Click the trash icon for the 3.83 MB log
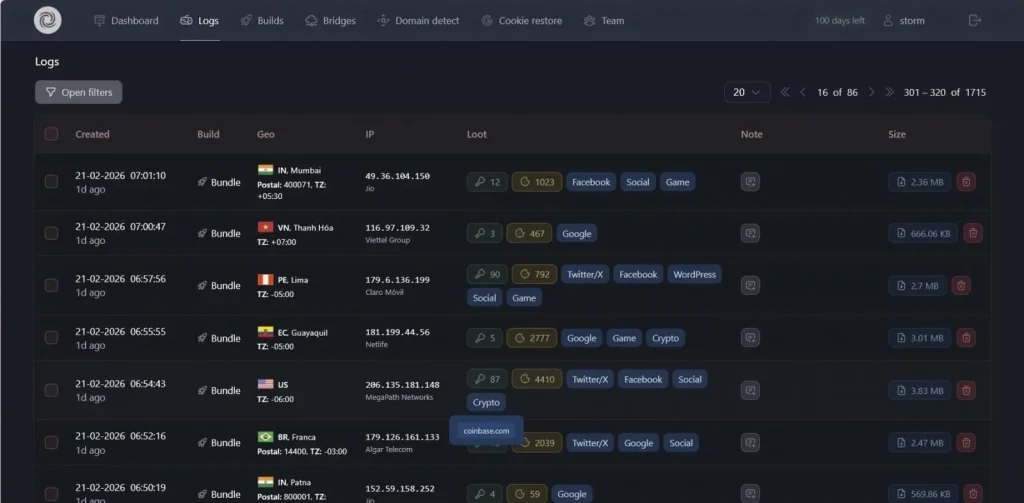 coord(966,391)
